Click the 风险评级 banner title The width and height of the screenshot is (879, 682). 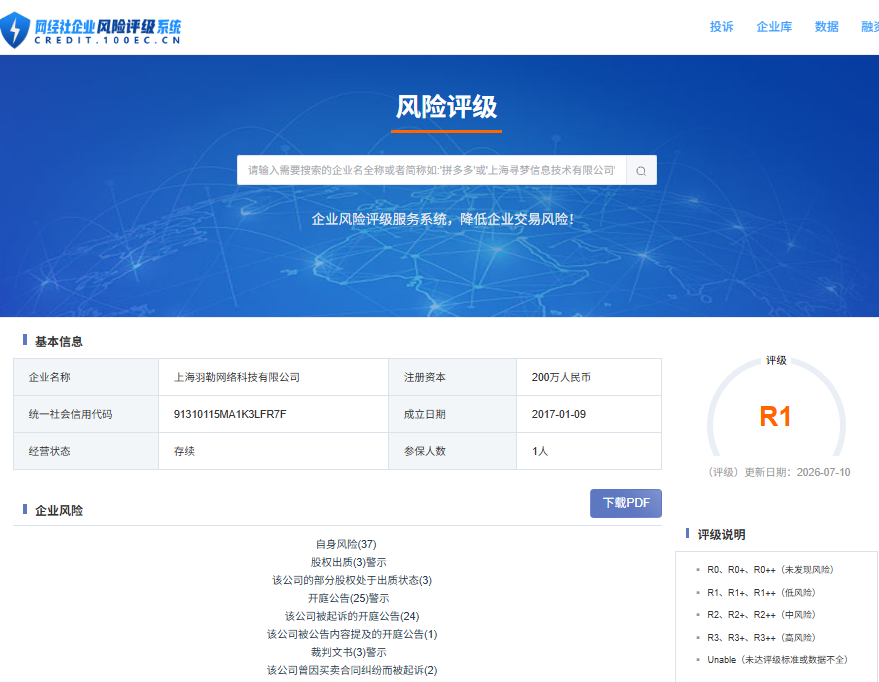(x=446, y=106)
